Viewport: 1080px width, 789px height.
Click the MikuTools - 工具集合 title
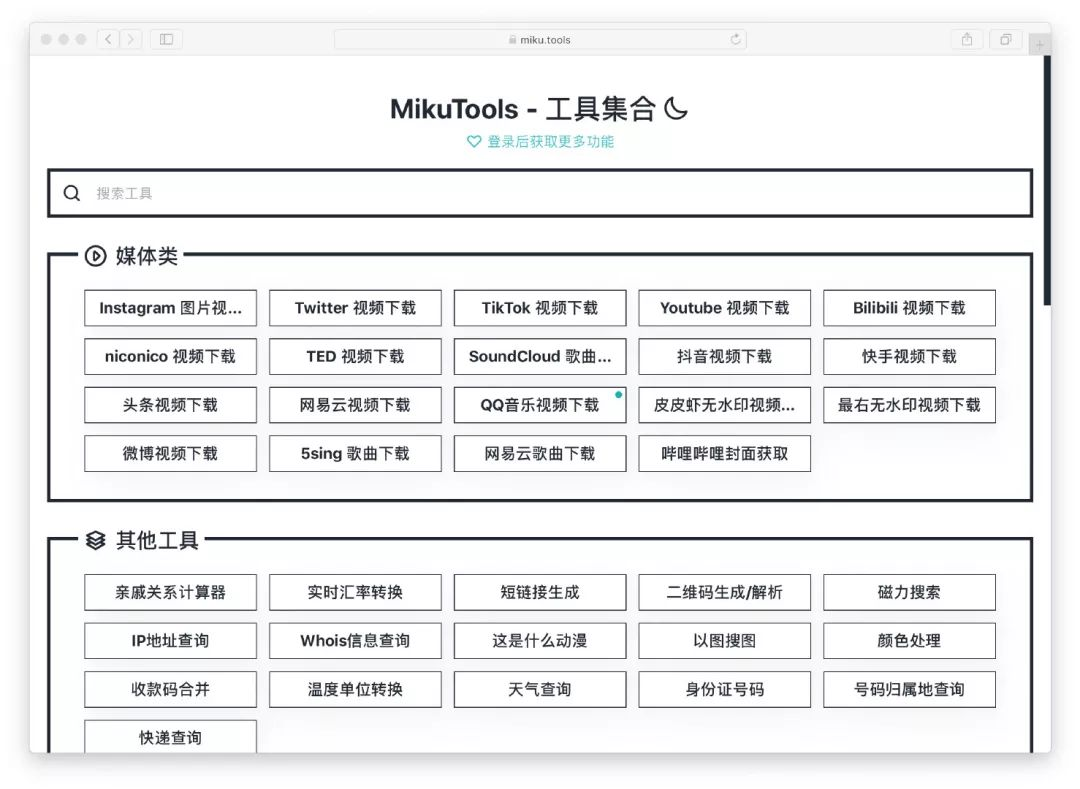coord(522,109)
